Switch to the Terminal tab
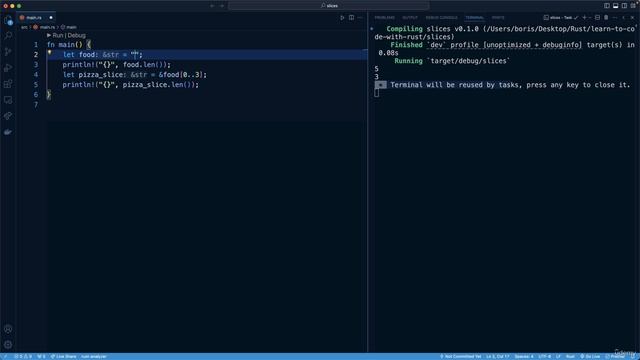 pyautogui.click(x=474, y=18)
